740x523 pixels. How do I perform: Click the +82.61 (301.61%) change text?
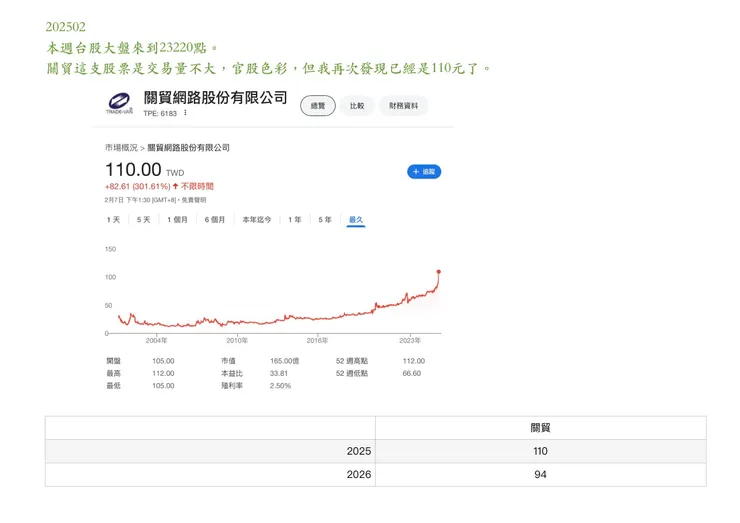137,186
